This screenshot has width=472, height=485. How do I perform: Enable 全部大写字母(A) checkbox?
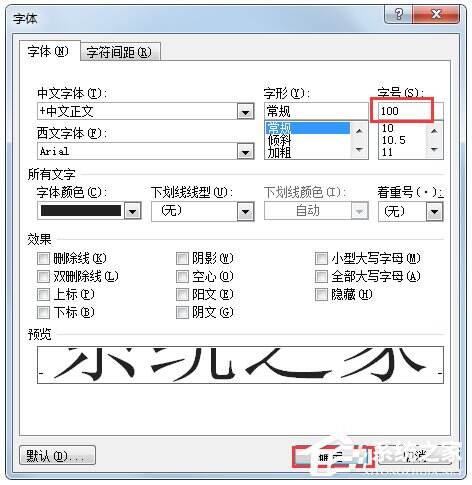[321, 276]
